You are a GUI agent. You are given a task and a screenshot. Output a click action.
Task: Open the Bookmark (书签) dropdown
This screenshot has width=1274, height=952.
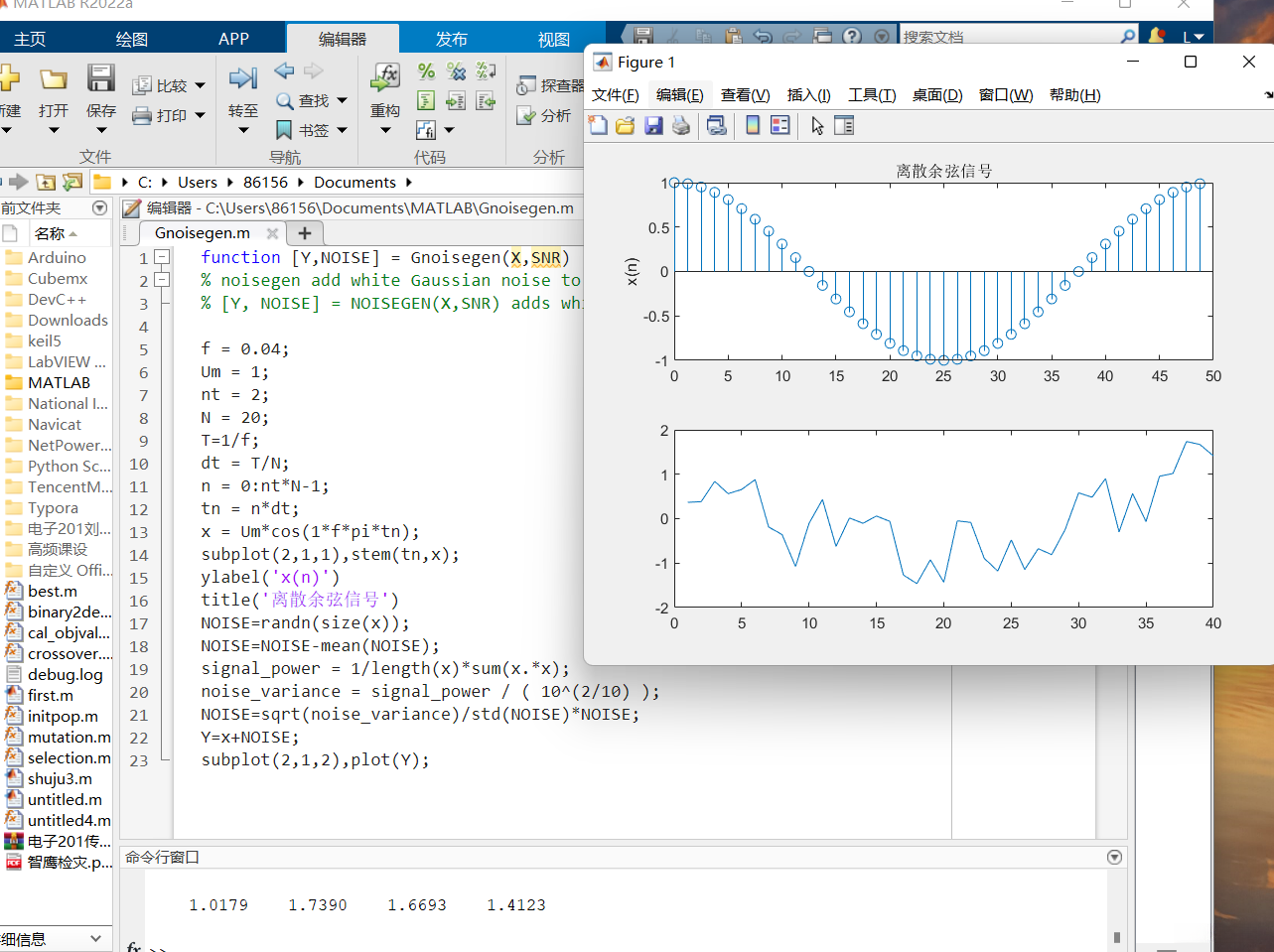343,130
